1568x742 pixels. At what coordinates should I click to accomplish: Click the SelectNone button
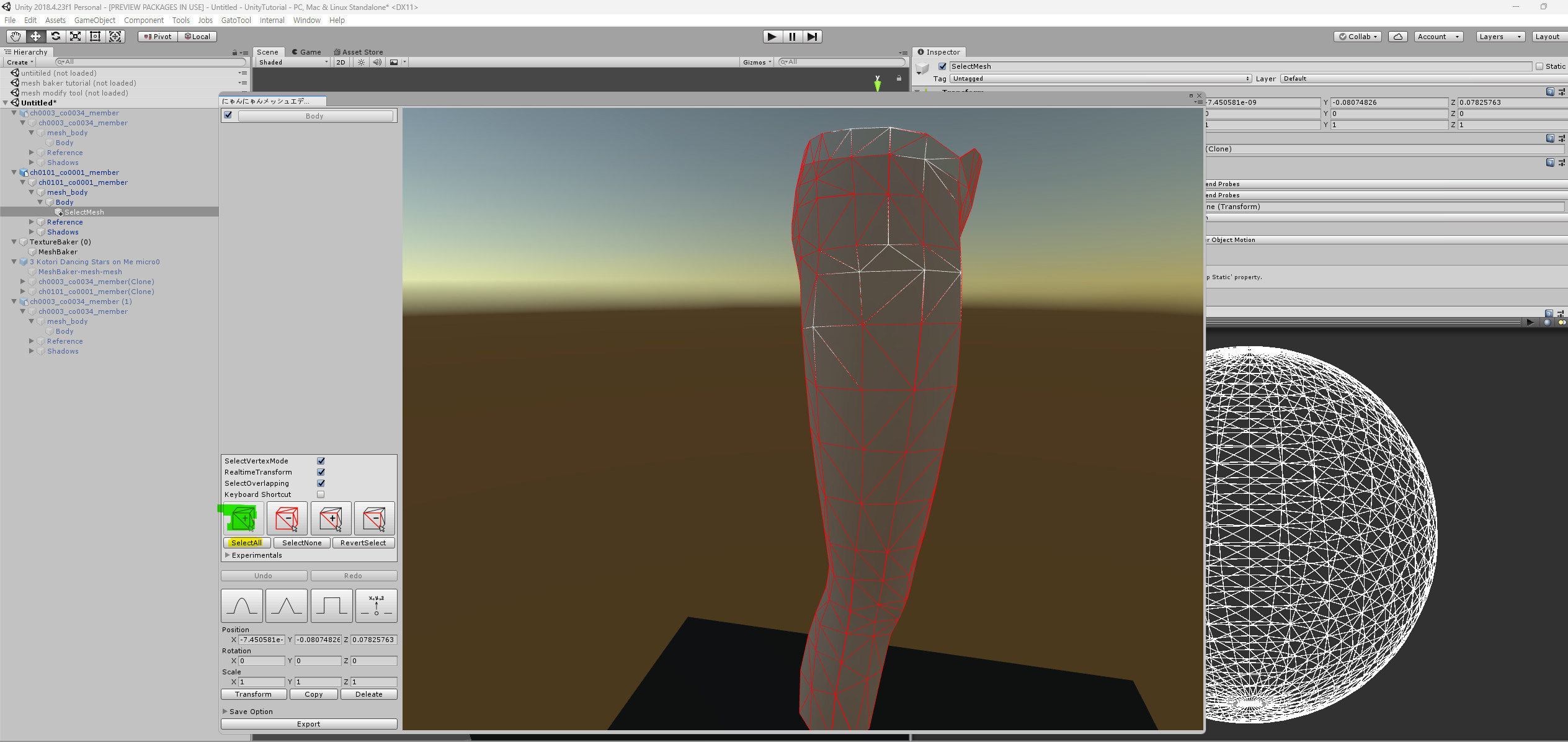tap(301, 543)
